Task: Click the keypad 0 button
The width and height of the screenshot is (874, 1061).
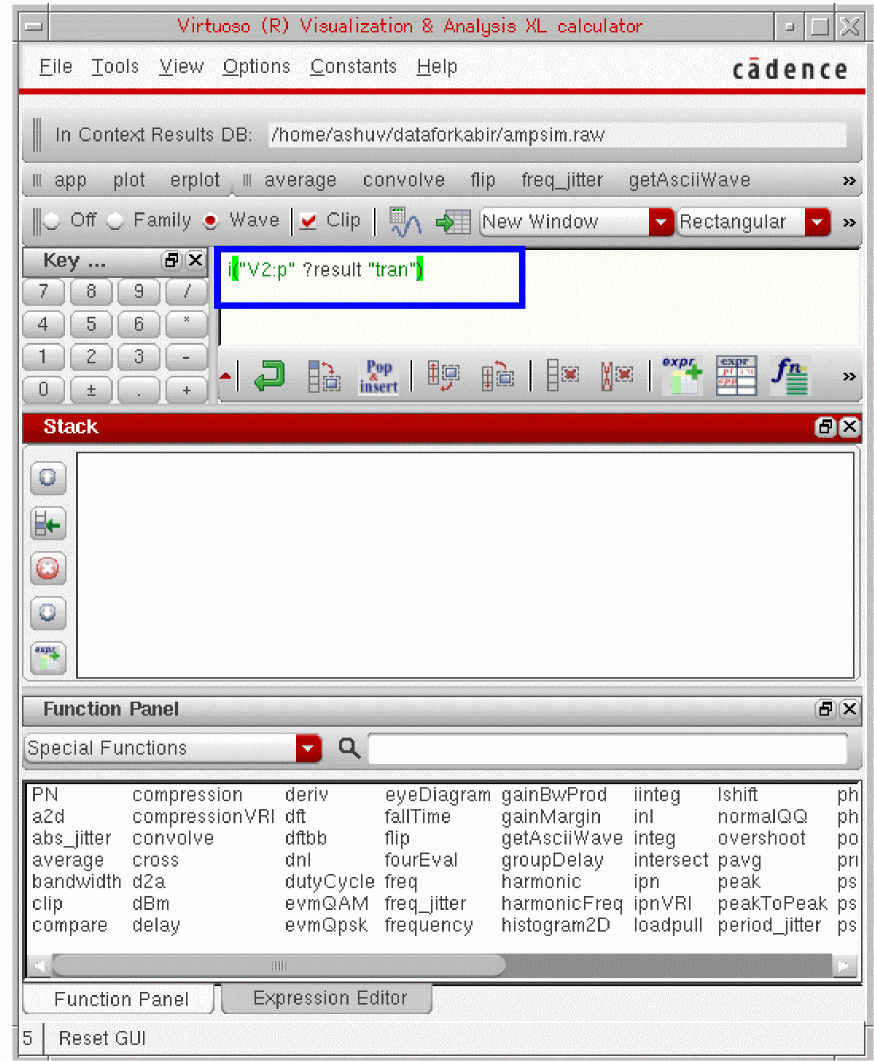Action: click(43, 390)
